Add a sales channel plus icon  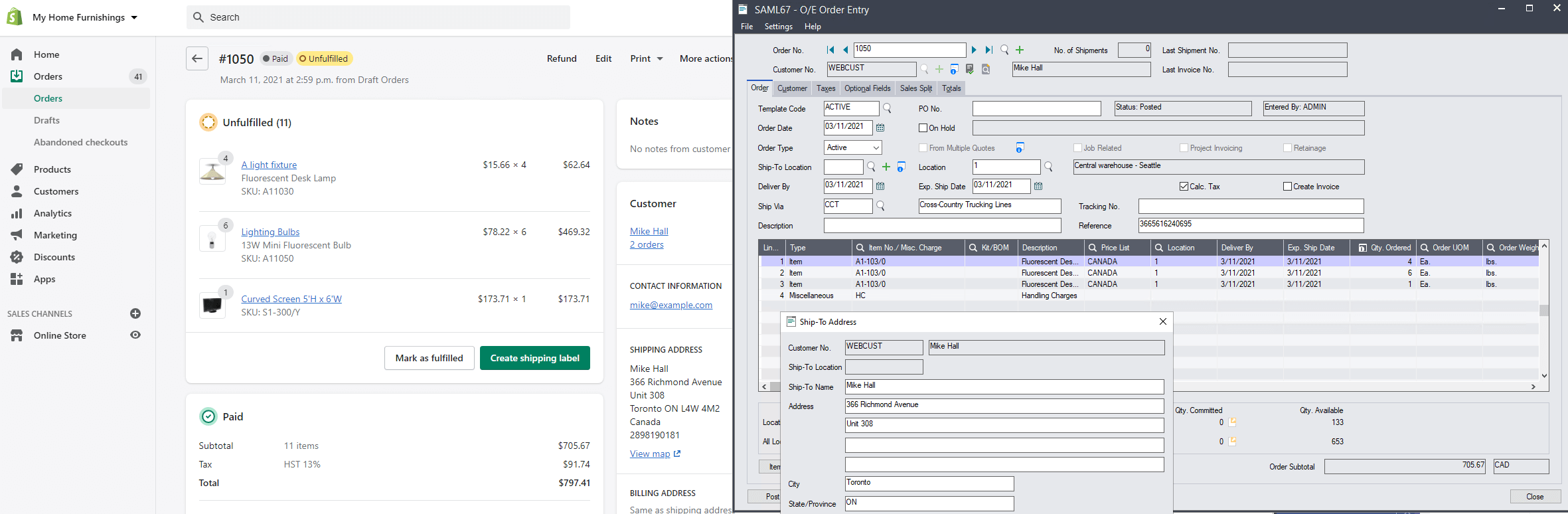[x=135, y=313]
